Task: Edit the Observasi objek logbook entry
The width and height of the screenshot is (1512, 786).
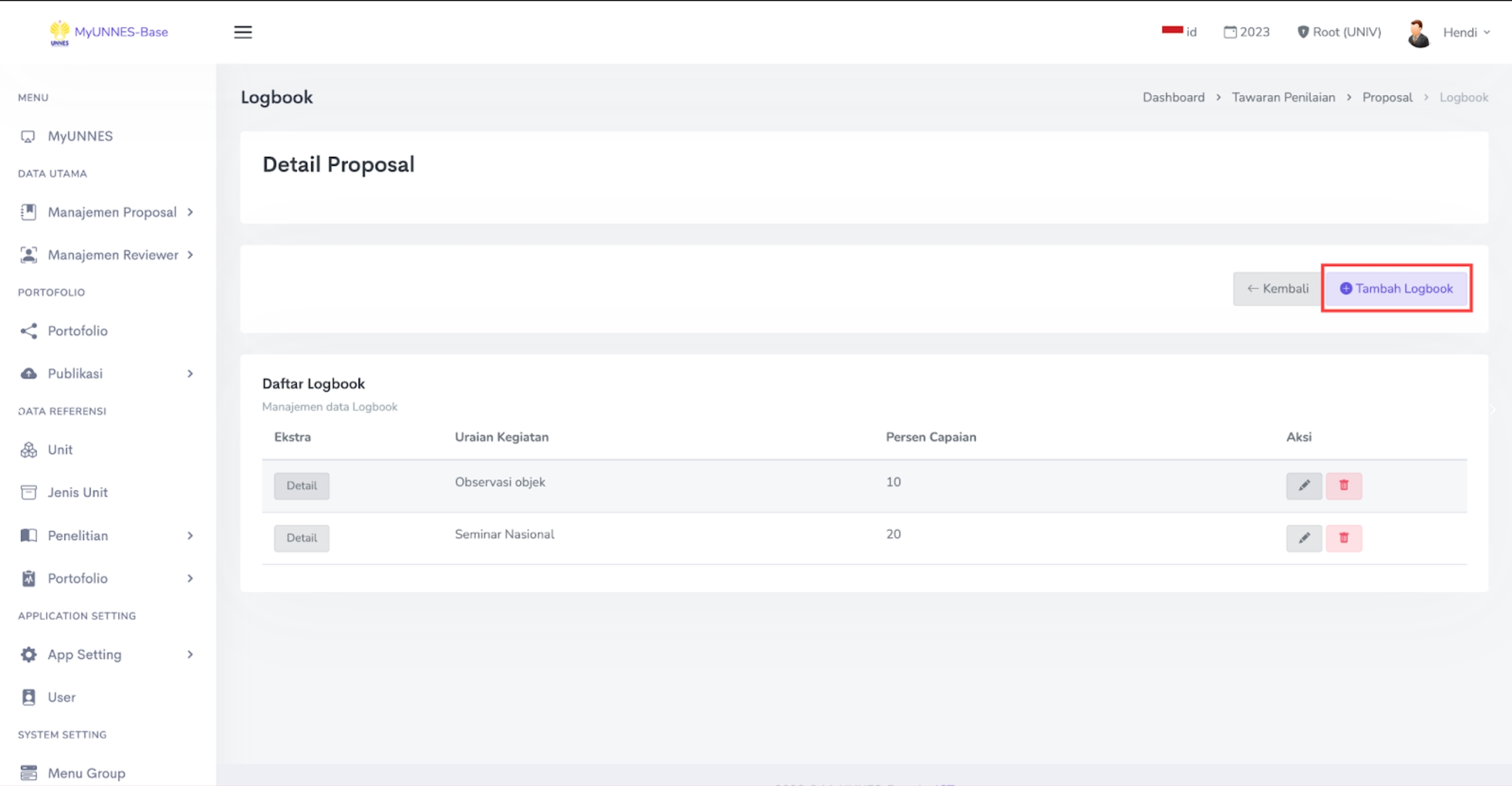Action: (1303, 486)
